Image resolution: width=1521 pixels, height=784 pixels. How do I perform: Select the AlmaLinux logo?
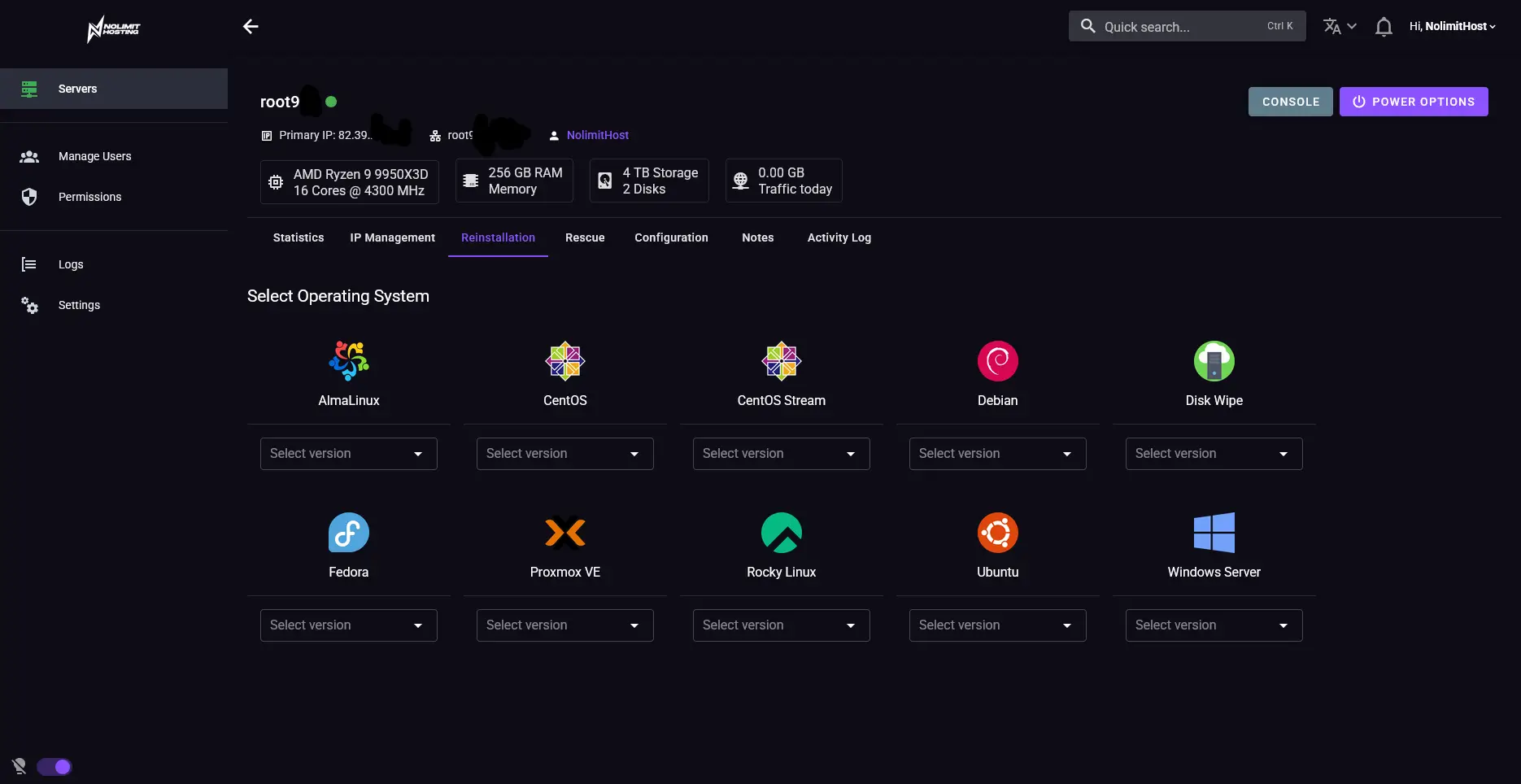tap(349, 361)
